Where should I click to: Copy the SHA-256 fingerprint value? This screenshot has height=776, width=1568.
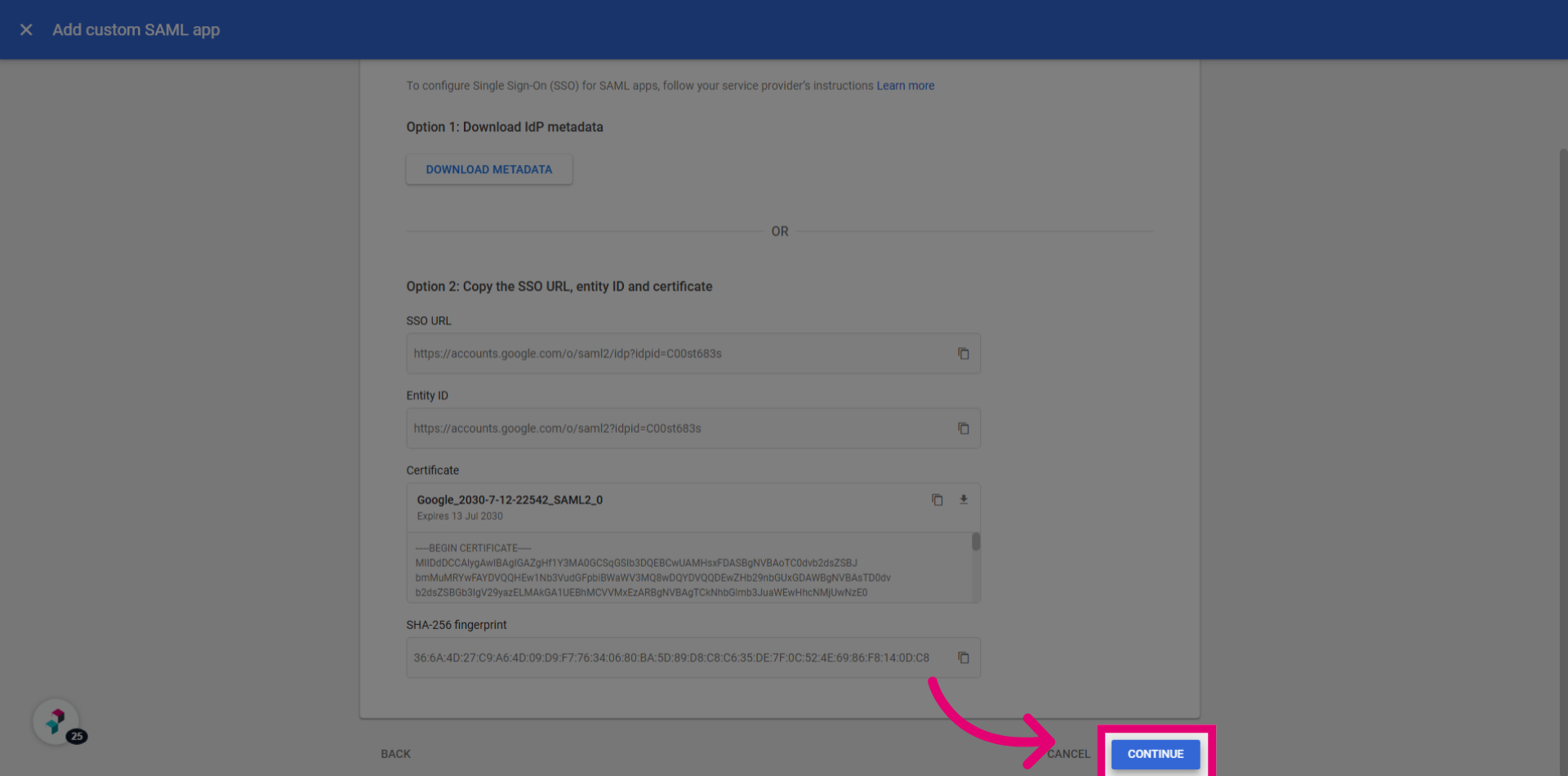[964, 658]
